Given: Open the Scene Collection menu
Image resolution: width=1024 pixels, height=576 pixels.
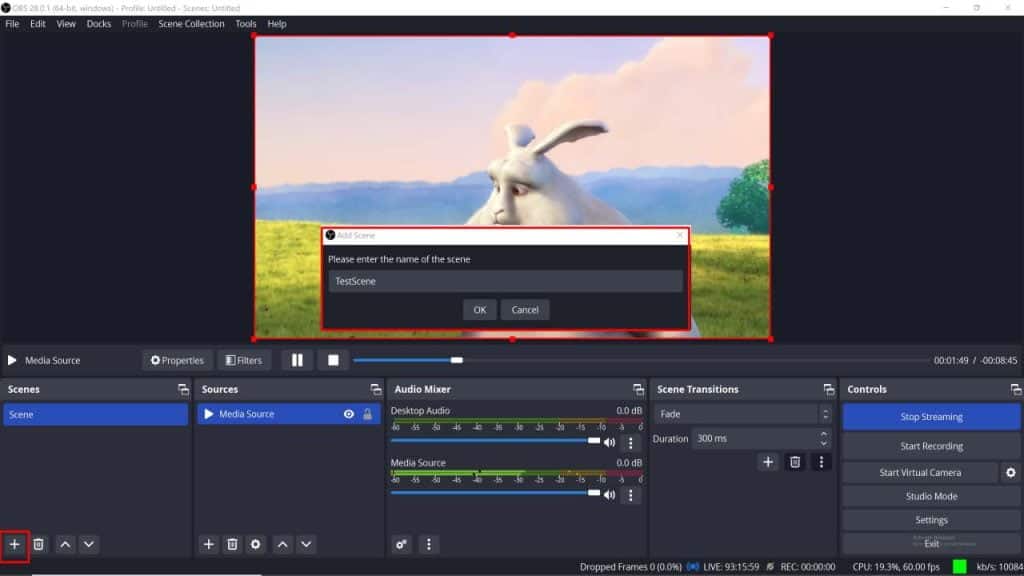Looking at the screenshot, I should tap(191, 24).
